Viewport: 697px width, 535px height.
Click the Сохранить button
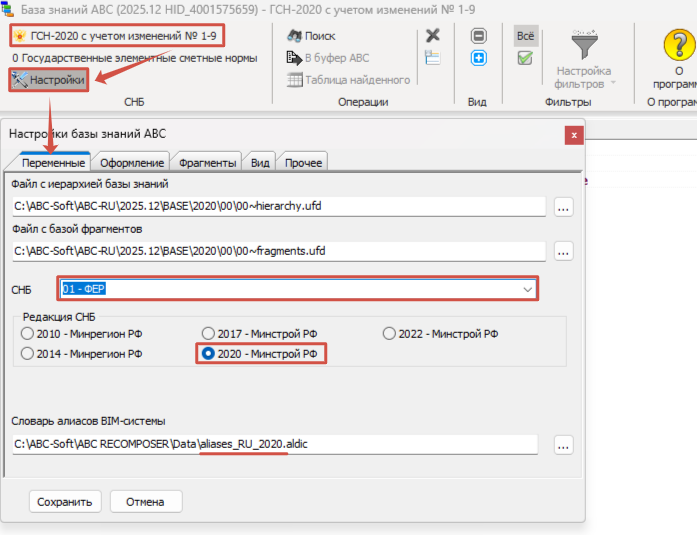click(65, 502)
